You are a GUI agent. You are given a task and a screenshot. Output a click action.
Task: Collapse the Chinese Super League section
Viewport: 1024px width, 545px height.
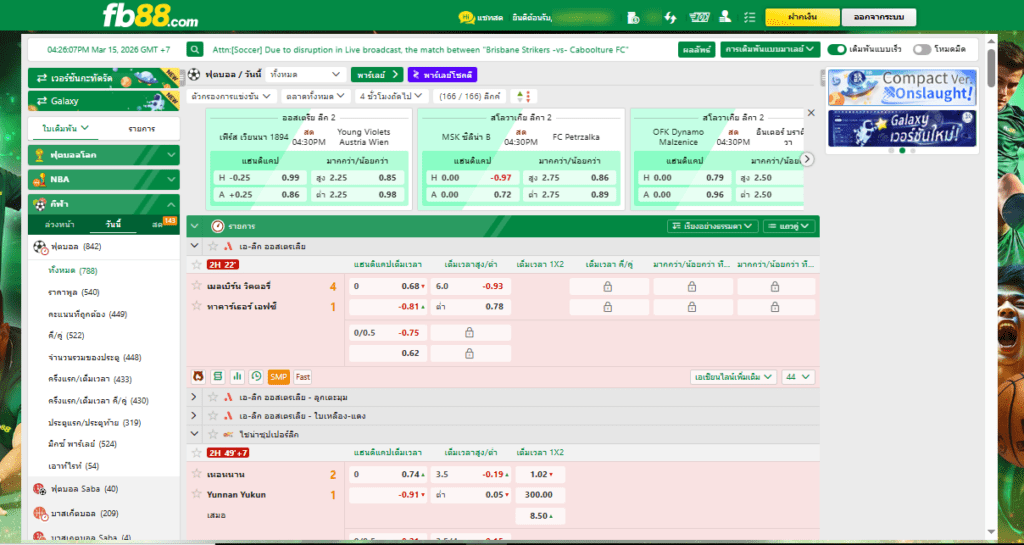[194, 434]
